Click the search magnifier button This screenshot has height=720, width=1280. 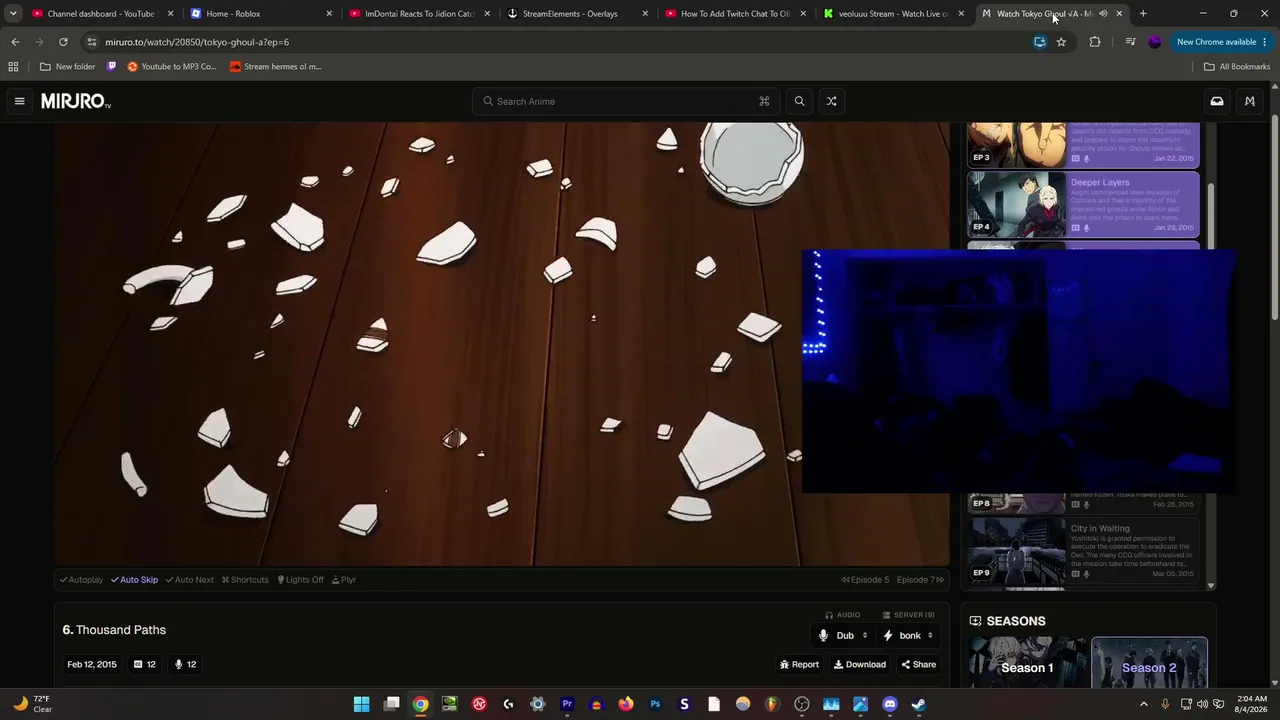tap(799, 101)
